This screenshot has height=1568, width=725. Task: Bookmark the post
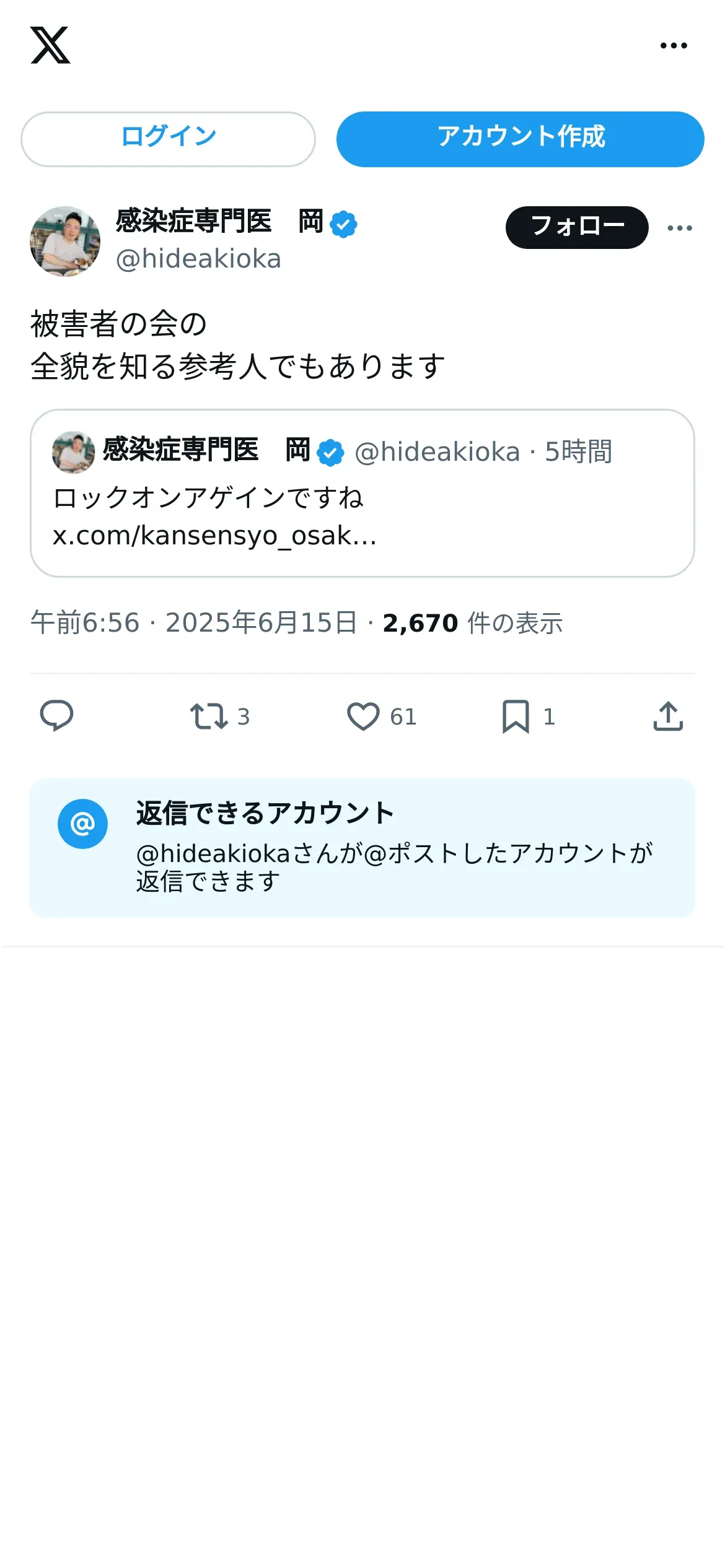tap(516, 716)
